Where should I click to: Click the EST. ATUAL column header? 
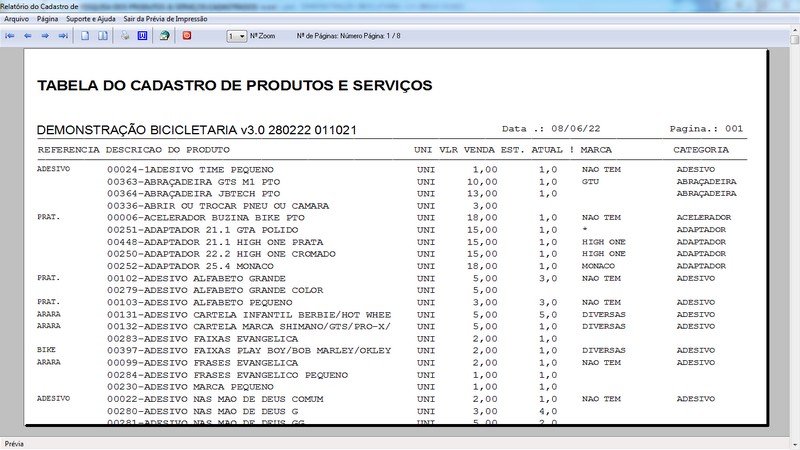click(x=532, y=150)
